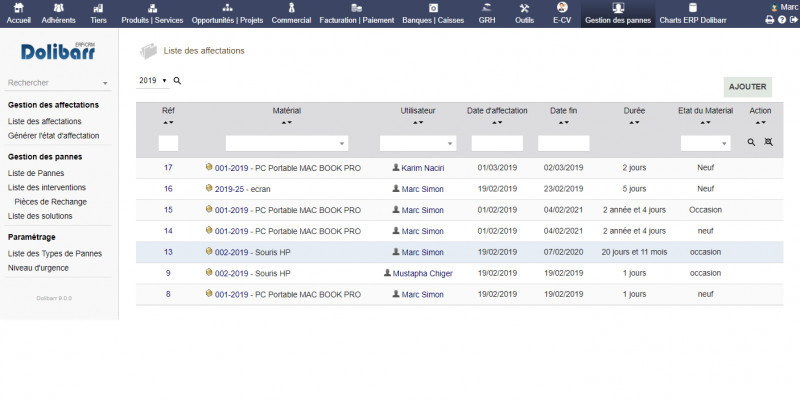This screenshot has height=401, width=800.
Task: Expand the Etat du Material filter dropdown
Action: 705,143
